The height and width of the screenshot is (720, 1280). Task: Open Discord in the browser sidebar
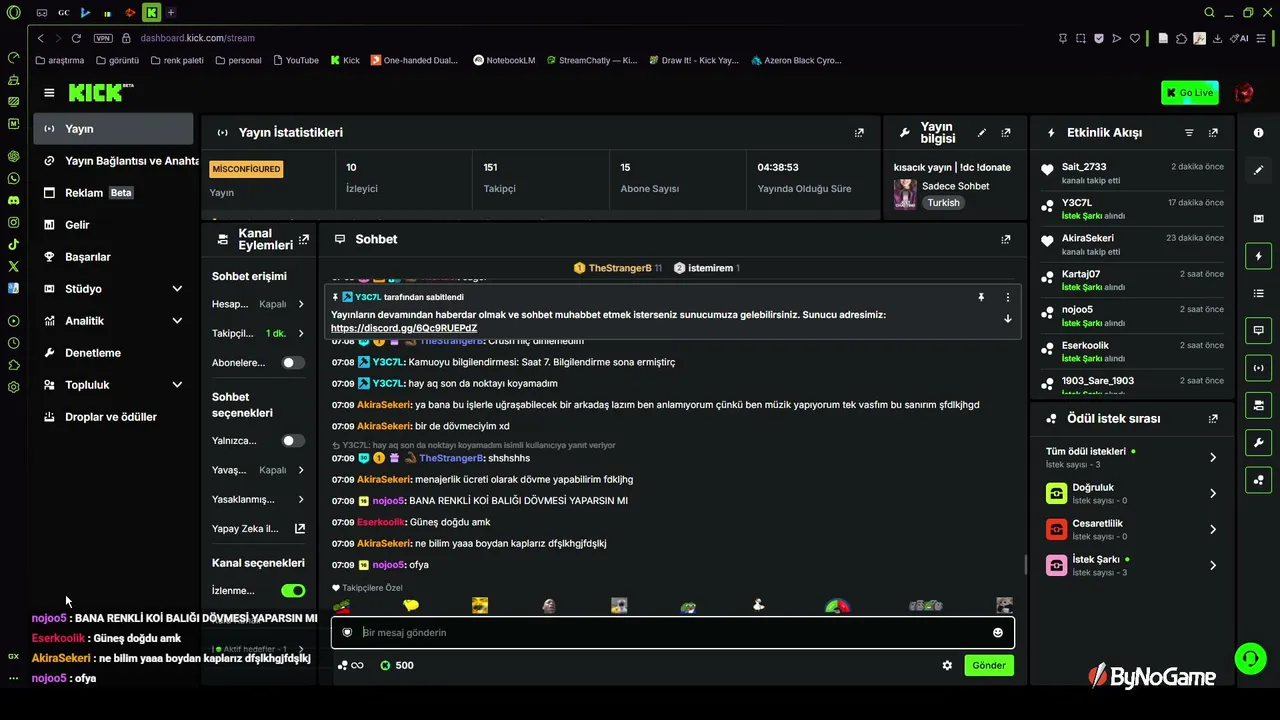click(x=14, y=201)
